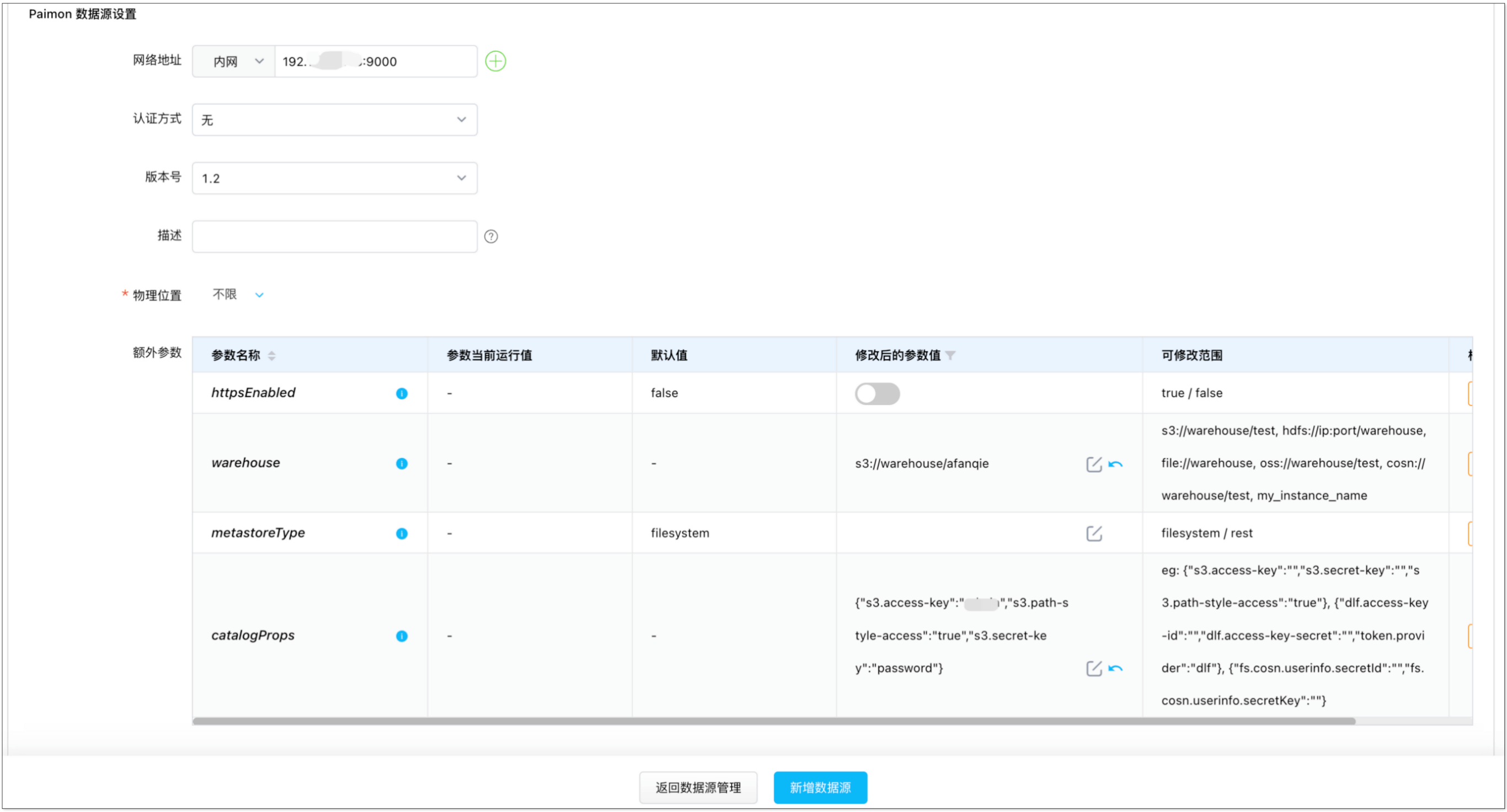Toggle the httpsEnabled switch on
Viewport: 1507px width, 812px height.
coord(877,394)
